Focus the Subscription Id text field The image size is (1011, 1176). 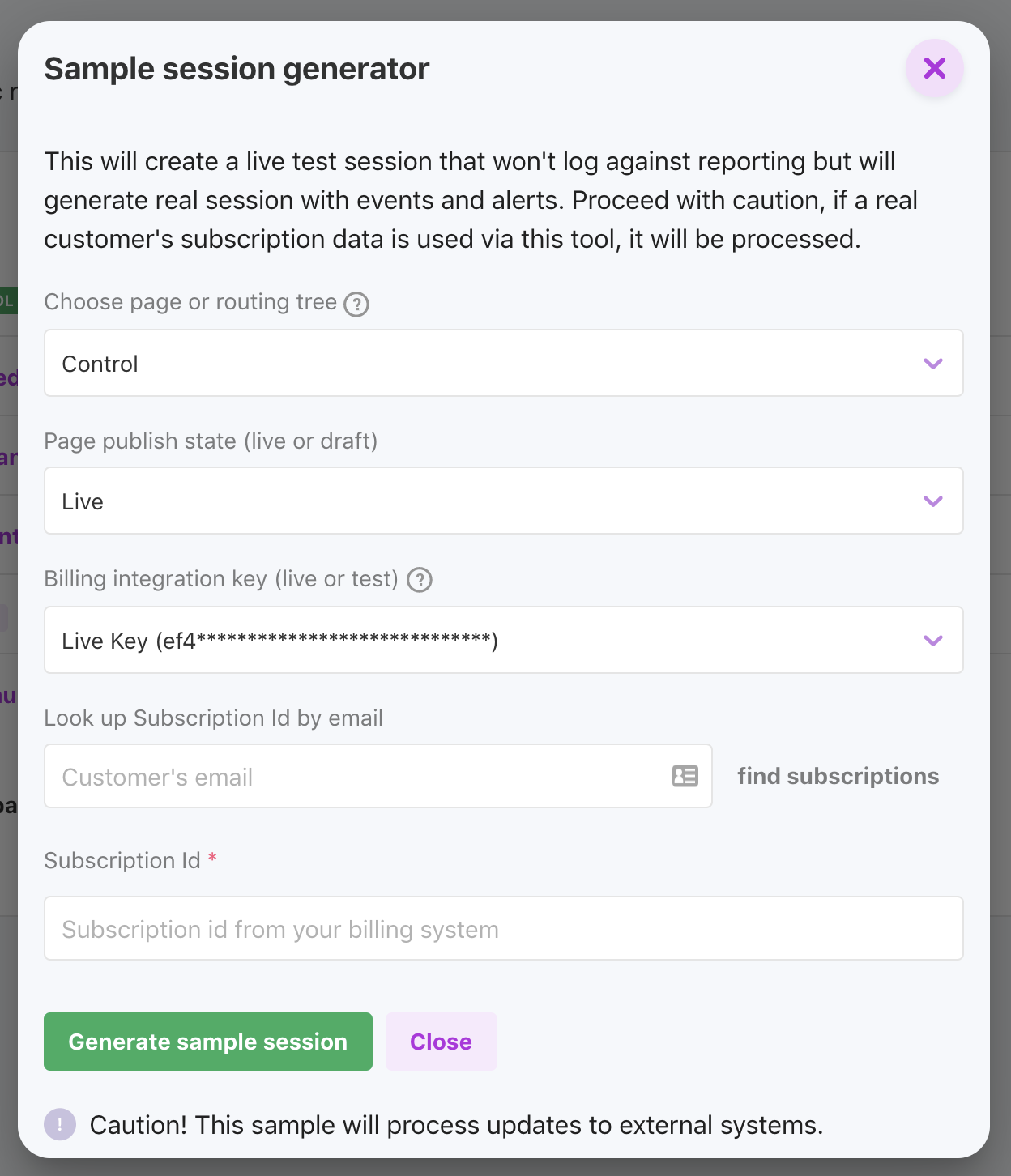[x=503, y=929]
